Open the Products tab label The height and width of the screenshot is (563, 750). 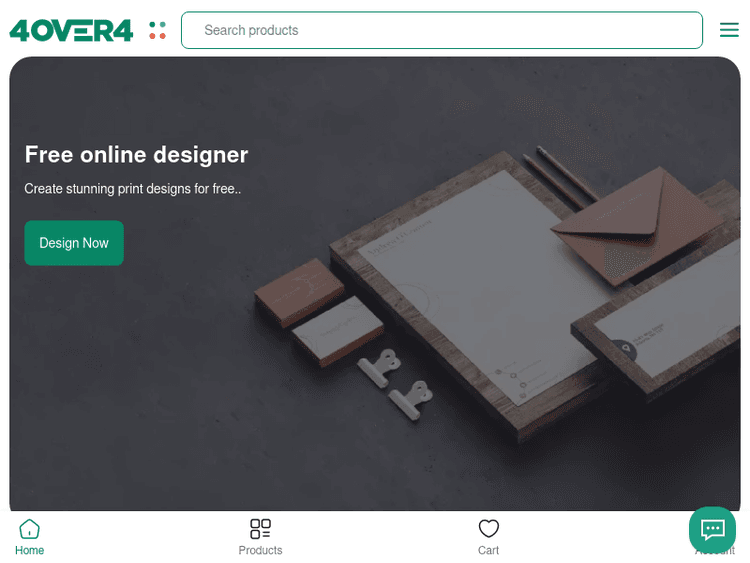click(x=260, y=550)
